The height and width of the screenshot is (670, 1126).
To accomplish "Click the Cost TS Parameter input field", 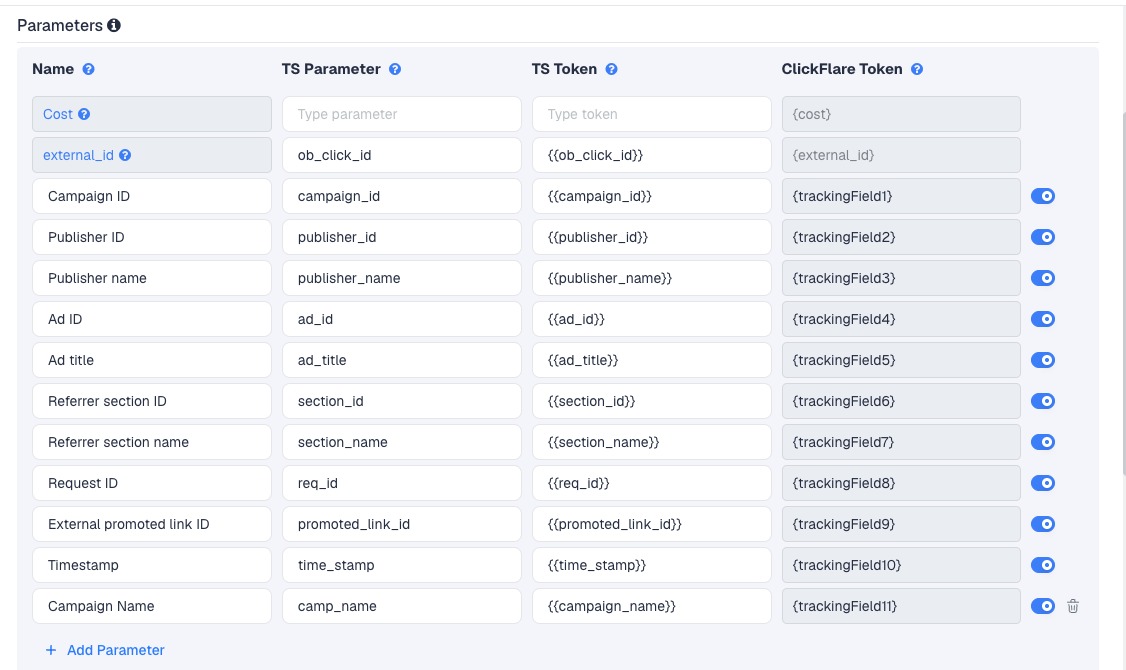I will click(401, 114).
